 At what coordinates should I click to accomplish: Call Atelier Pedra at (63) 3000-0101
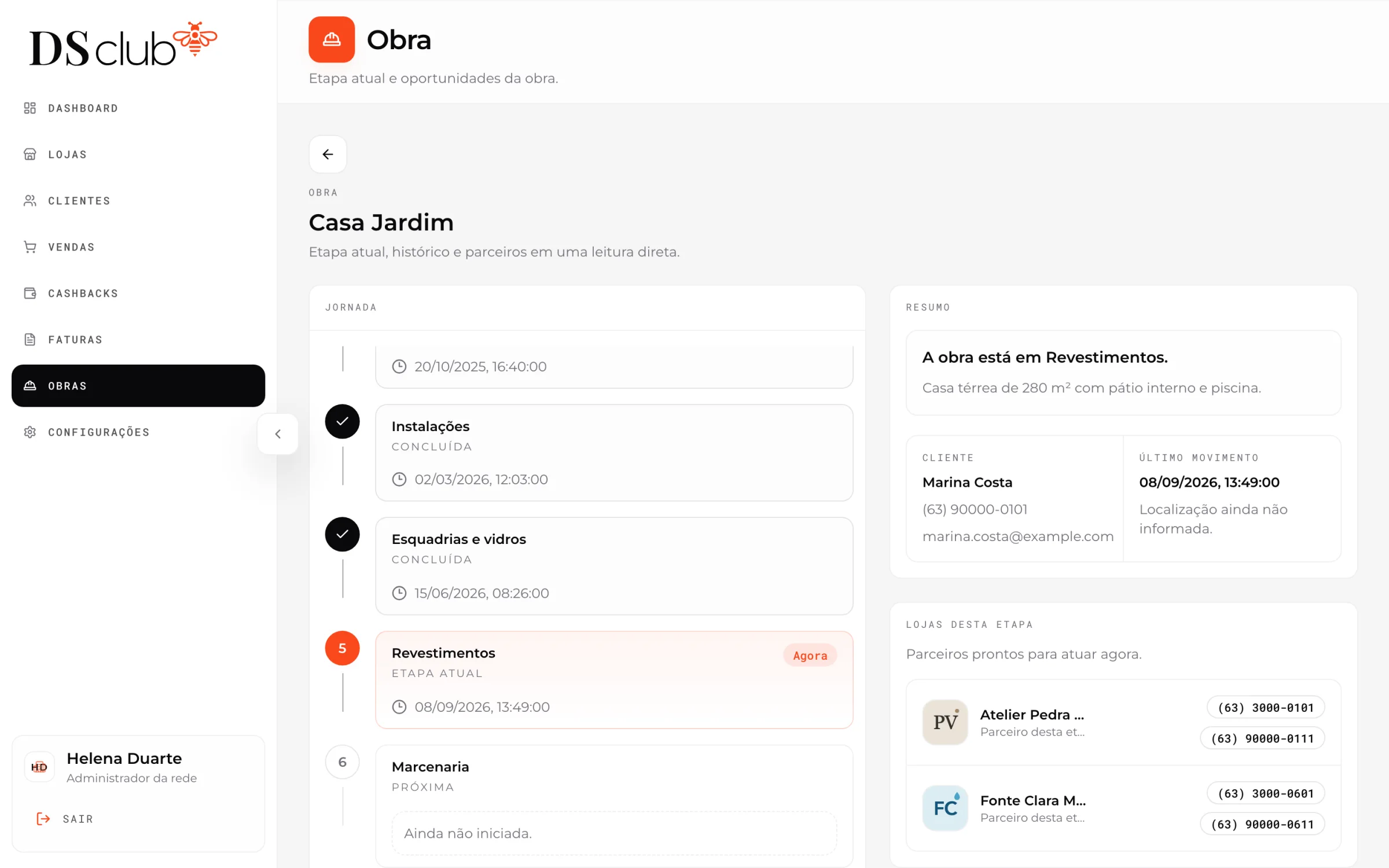[x=1266, y=708]
